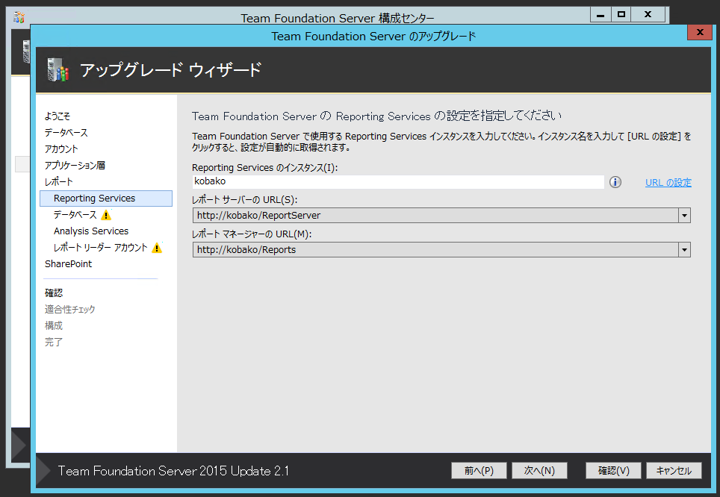720x497 pixels.
Task: Close the 構成センター background window
Action: pyautogui.click(x=647, y=15)
